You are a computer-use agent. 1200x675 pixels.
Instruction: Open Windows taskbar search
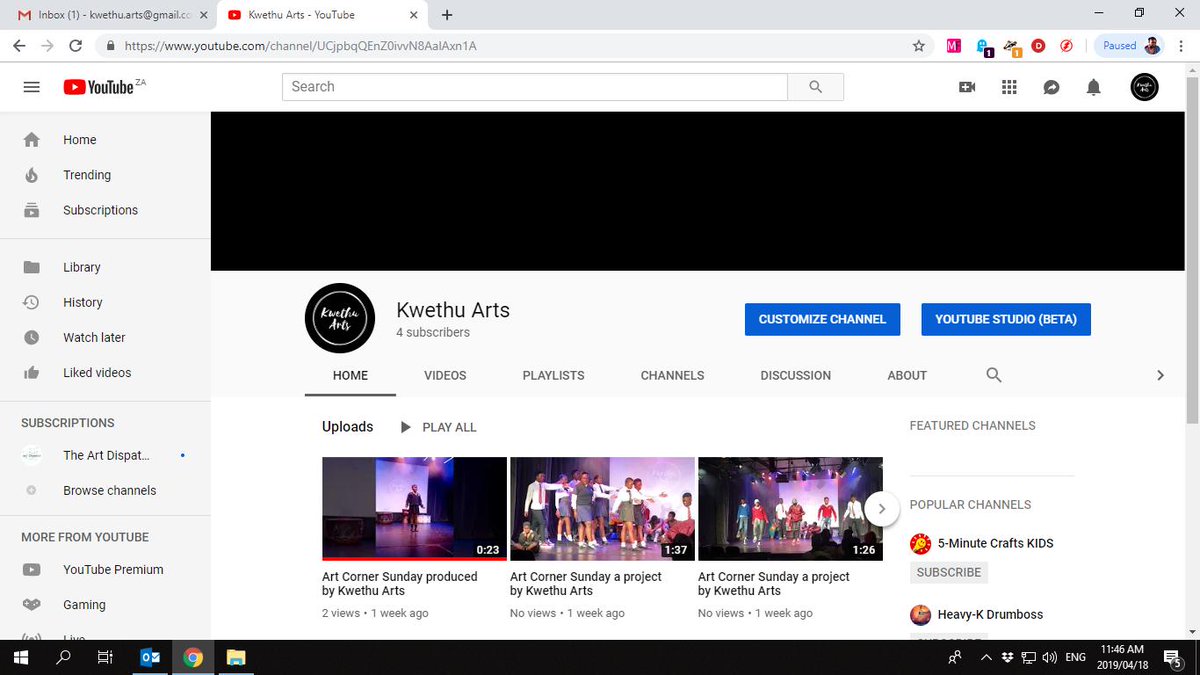click(63, 657)
